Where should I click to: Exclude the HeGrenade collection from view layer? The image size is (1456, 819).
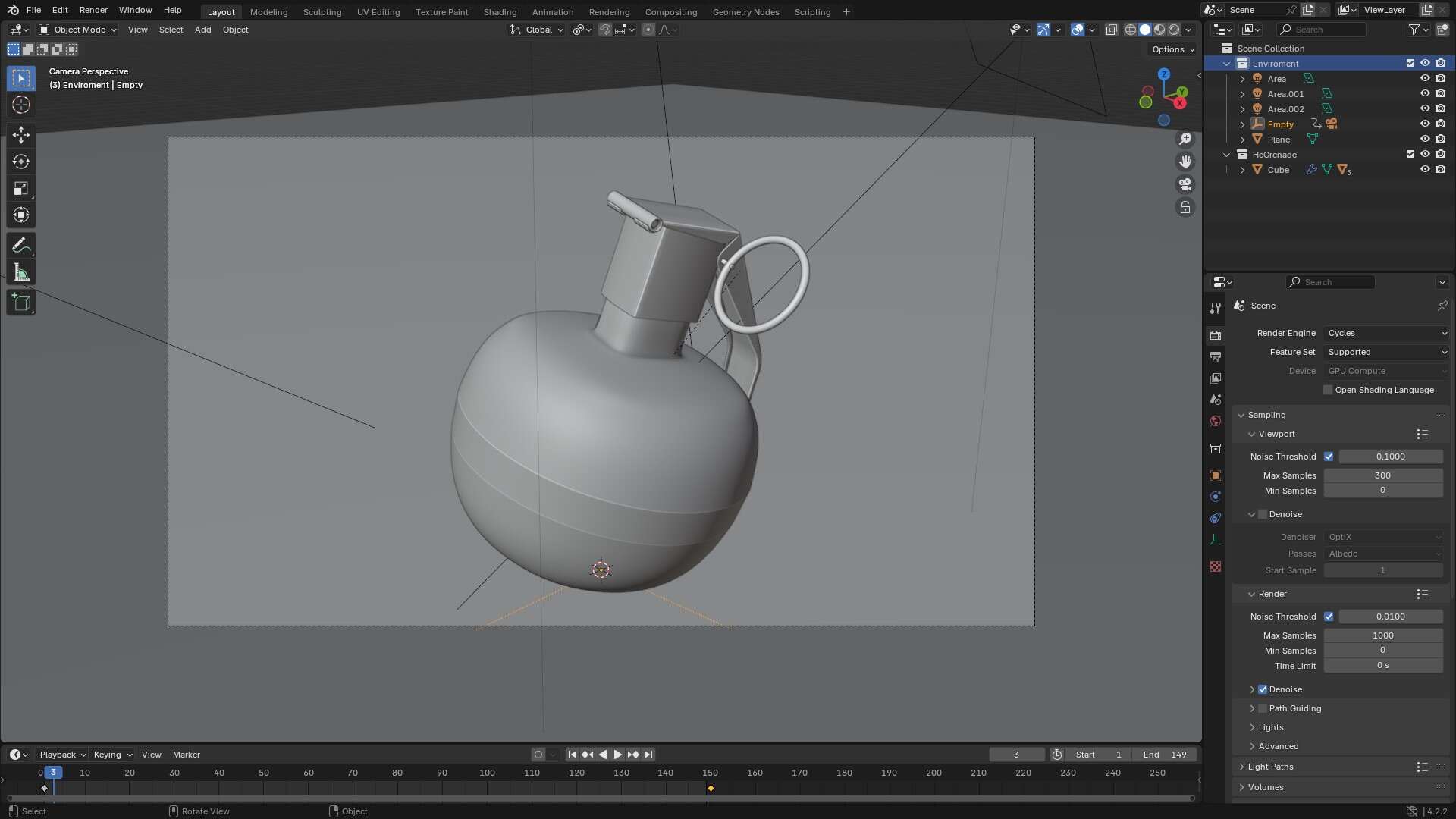pyautogui.click(x=1410, y=155)
